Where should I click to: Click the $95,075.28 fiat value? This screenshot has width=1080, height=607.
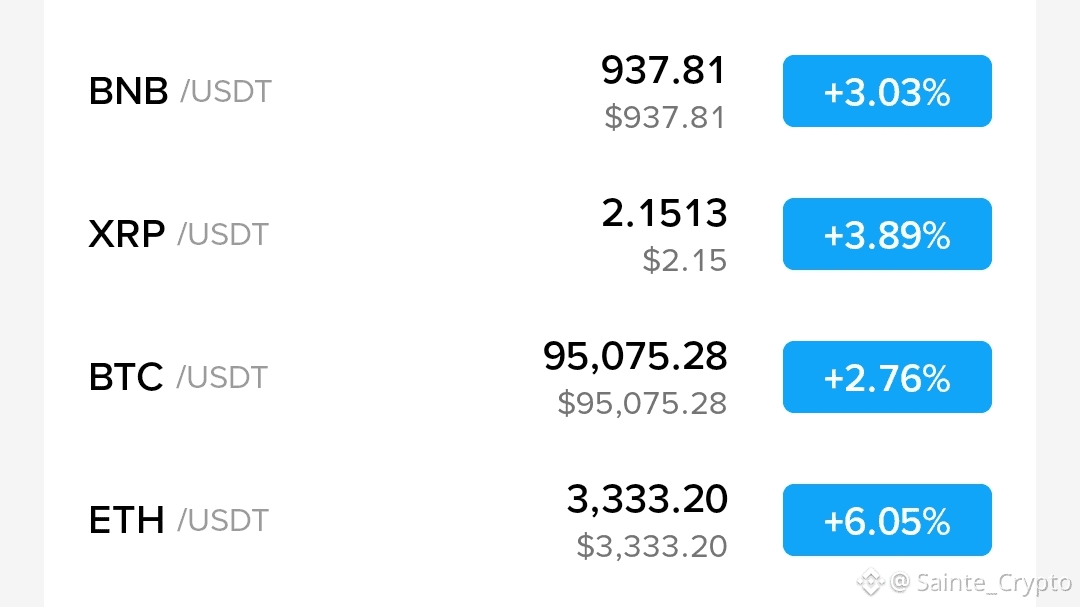pos(642,403)
